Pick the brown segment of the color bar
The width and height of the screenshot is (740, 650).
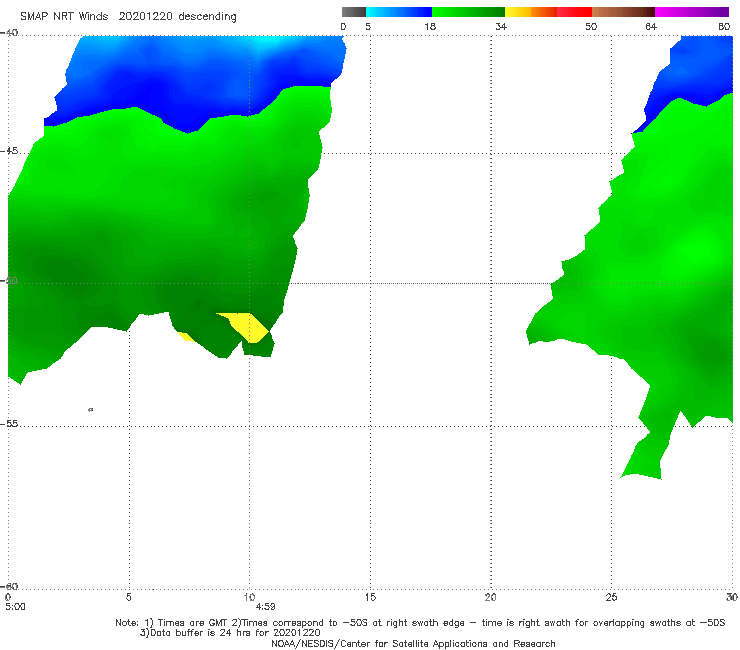coord(623,12)
